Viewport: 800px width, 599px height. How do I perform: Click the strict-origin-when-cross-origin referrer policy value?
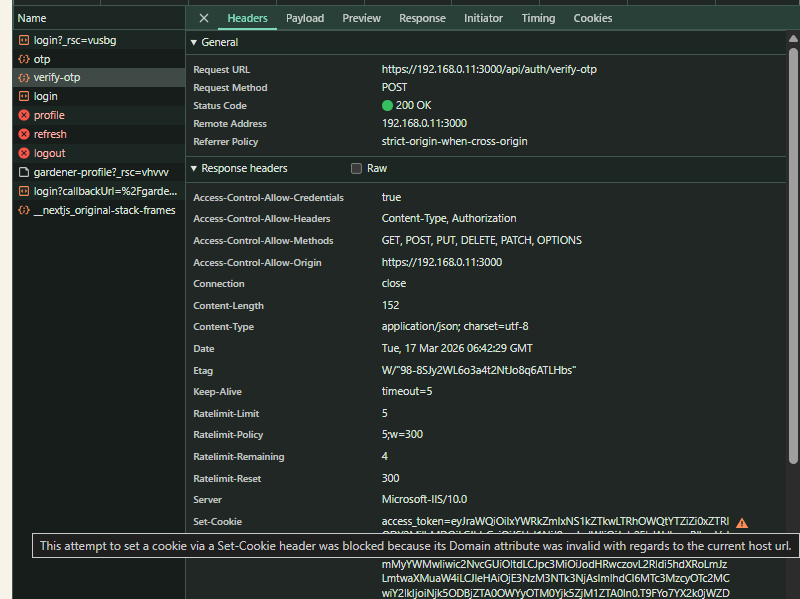click(x=455, y=141)
